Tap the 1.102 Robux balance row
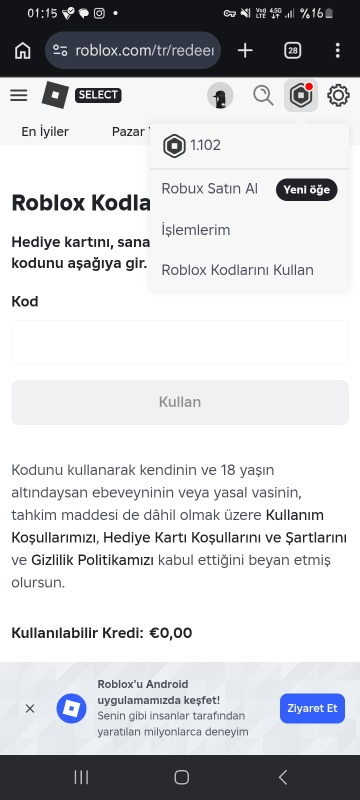 (249, 146)
